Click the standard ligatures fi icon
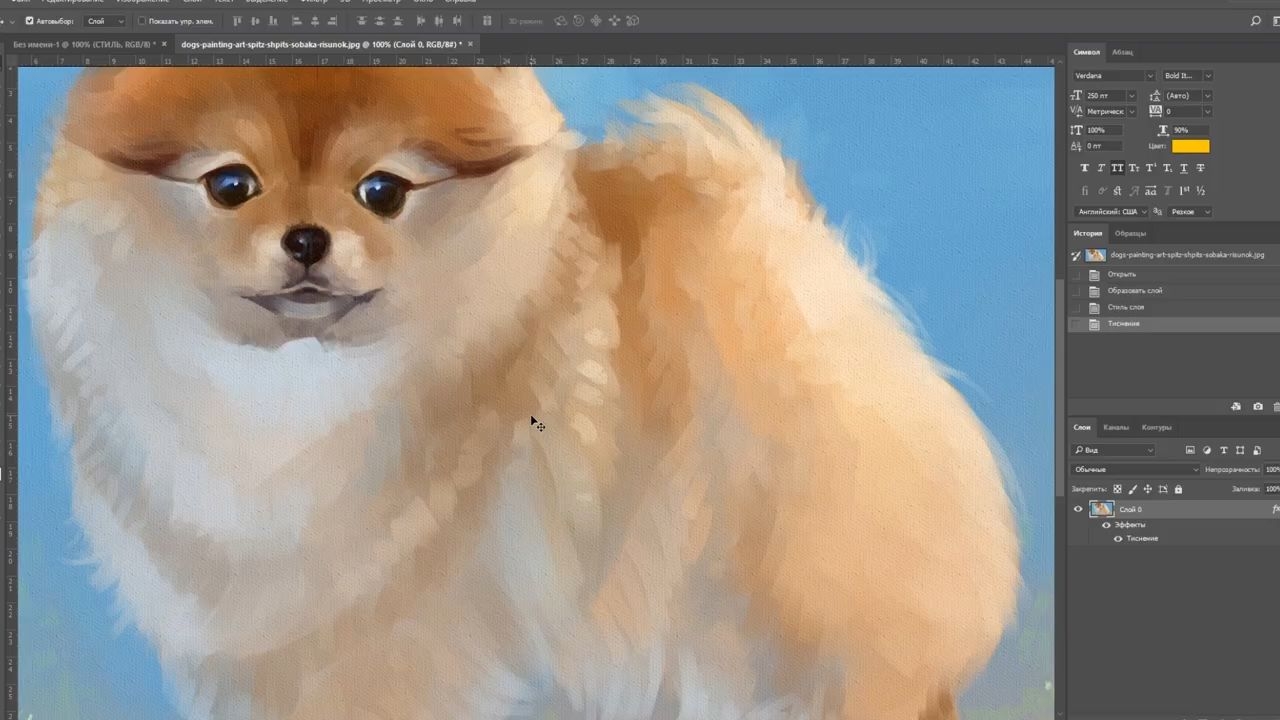The width and height of the screenshot is (1280, 720). click(x=1084, y=191)
